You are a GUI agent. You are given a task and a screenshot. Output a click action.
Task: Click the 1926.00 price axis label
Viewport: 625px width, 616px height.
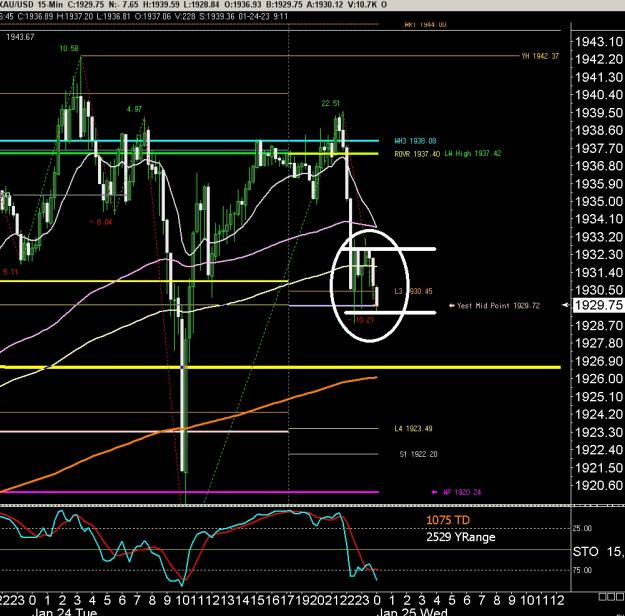click(x=599, y=379)
